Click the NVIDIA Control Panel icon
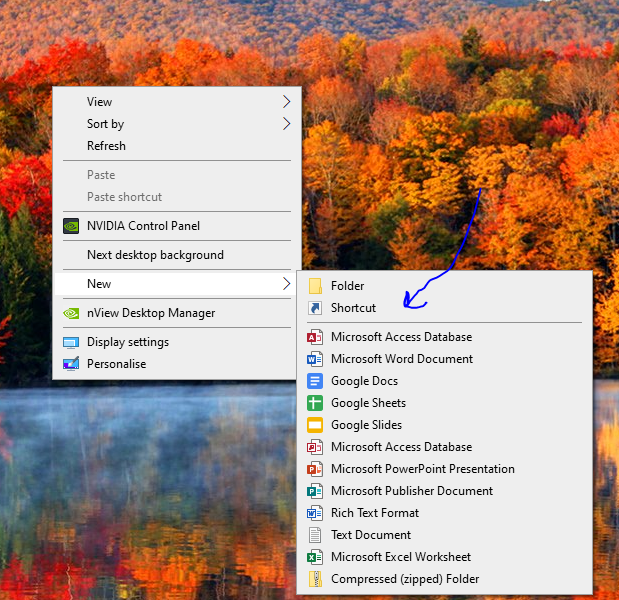This screenshot has height=600, width=619. (71, 226)
